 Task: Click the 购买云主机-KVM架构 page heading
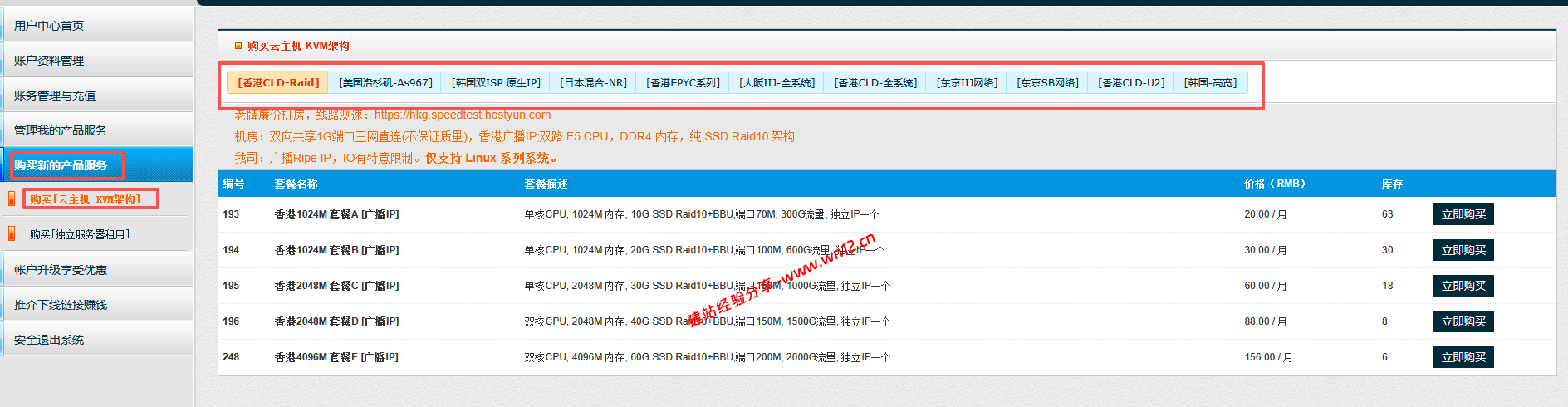(298, 46)
